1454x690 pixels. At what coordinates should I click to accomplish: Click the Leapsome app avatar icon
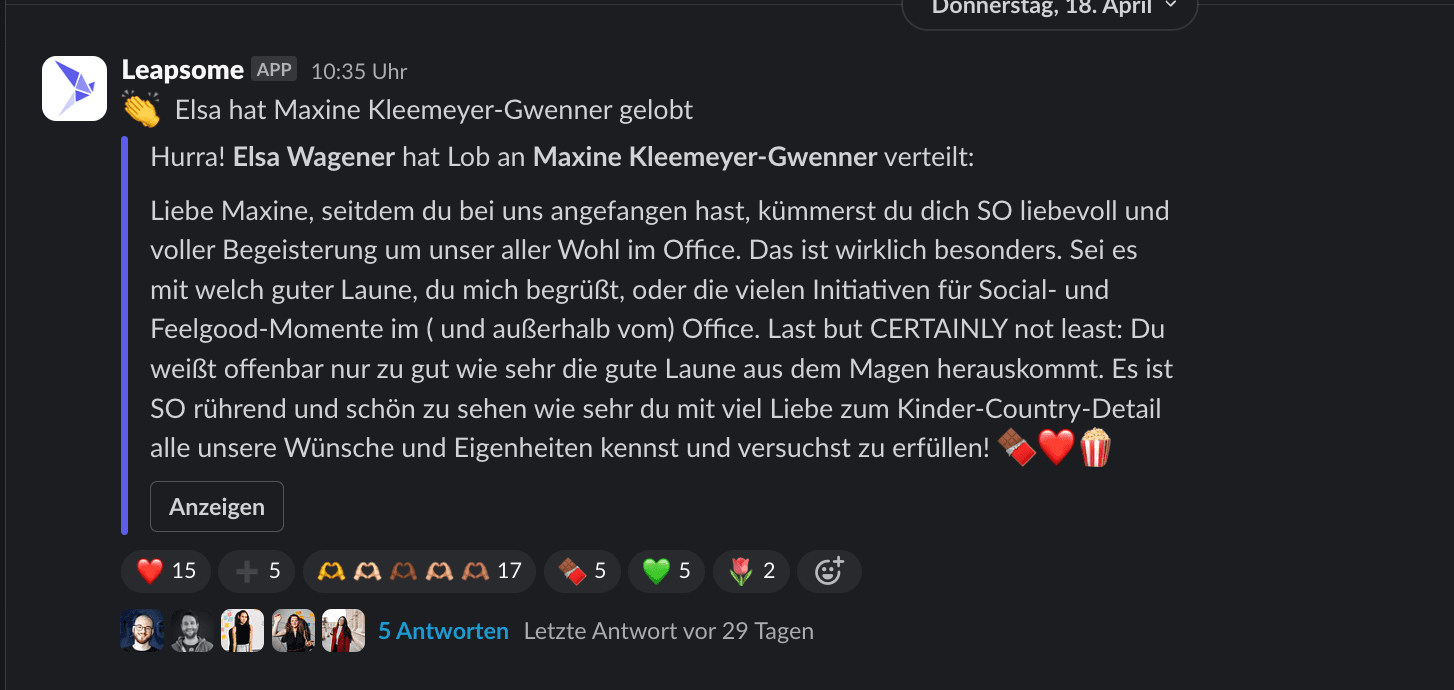point(74,88)
